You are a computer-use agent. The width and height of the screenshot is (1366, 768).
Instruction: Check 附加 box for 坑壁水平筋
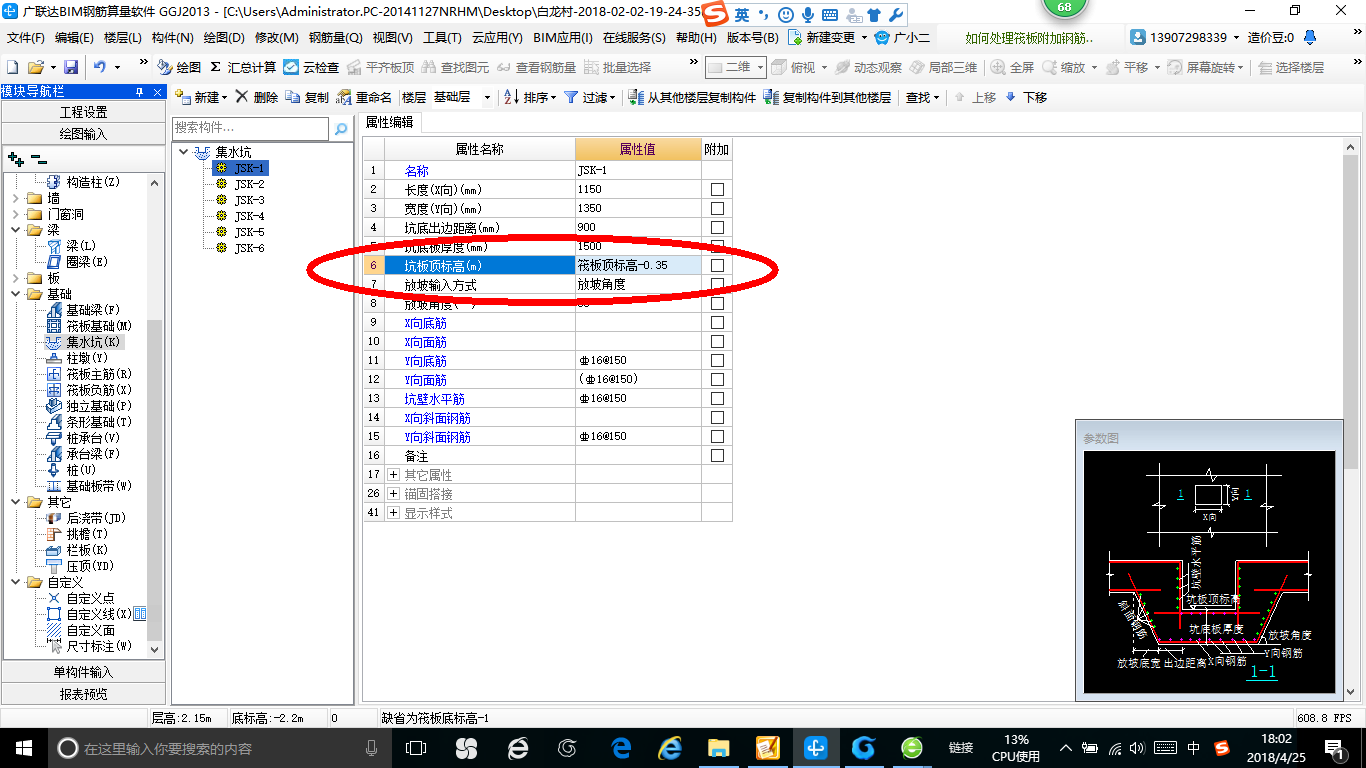[717, 398]
